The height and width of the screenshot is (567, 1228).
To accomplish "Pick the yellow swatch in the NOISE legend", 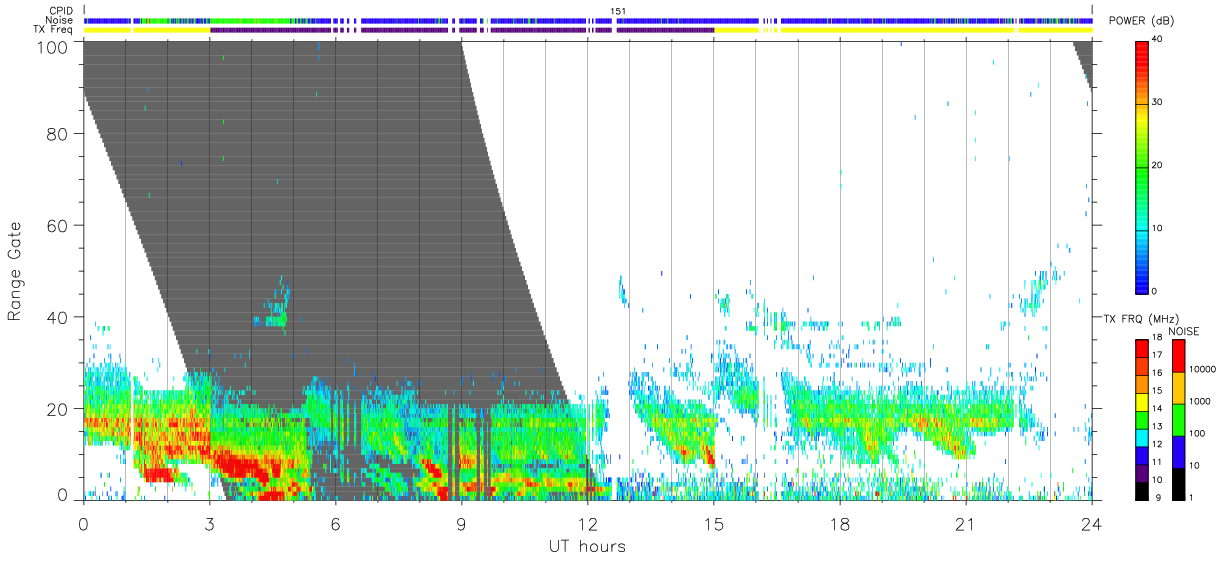I will point(1177,387).
